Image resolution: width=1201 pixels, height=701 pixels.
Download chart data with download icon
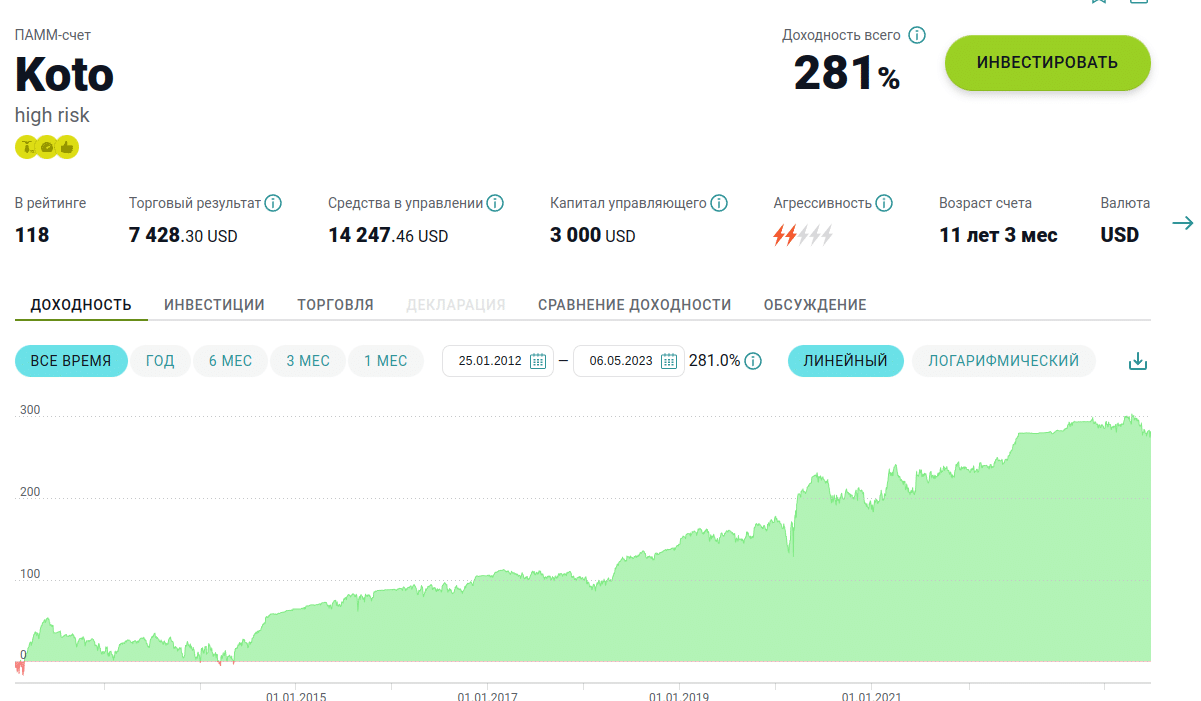tap(1137, 361)
